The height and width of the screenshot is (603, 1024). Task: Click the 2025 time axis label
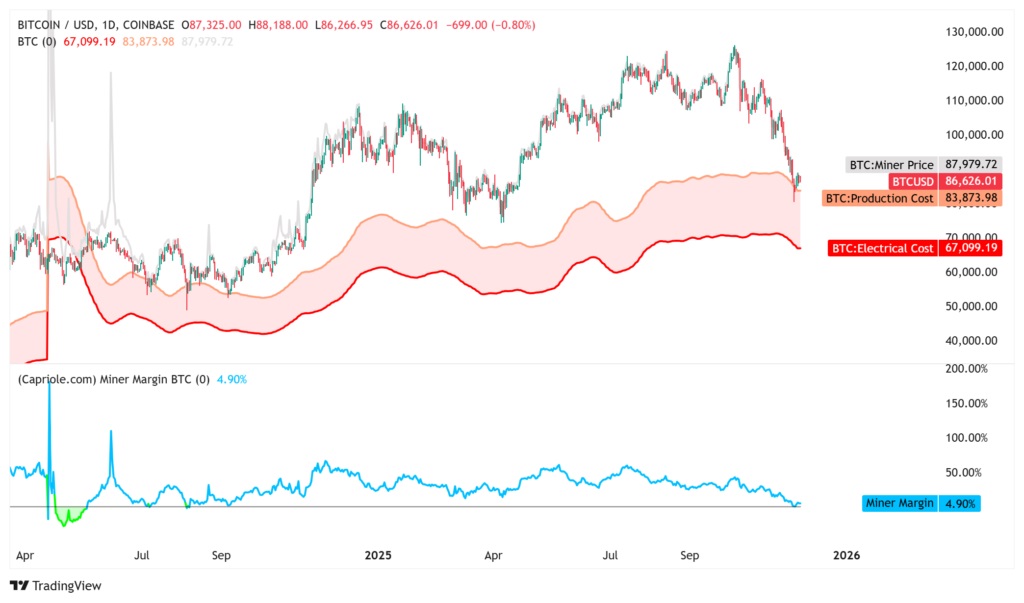tap(379, 554)
